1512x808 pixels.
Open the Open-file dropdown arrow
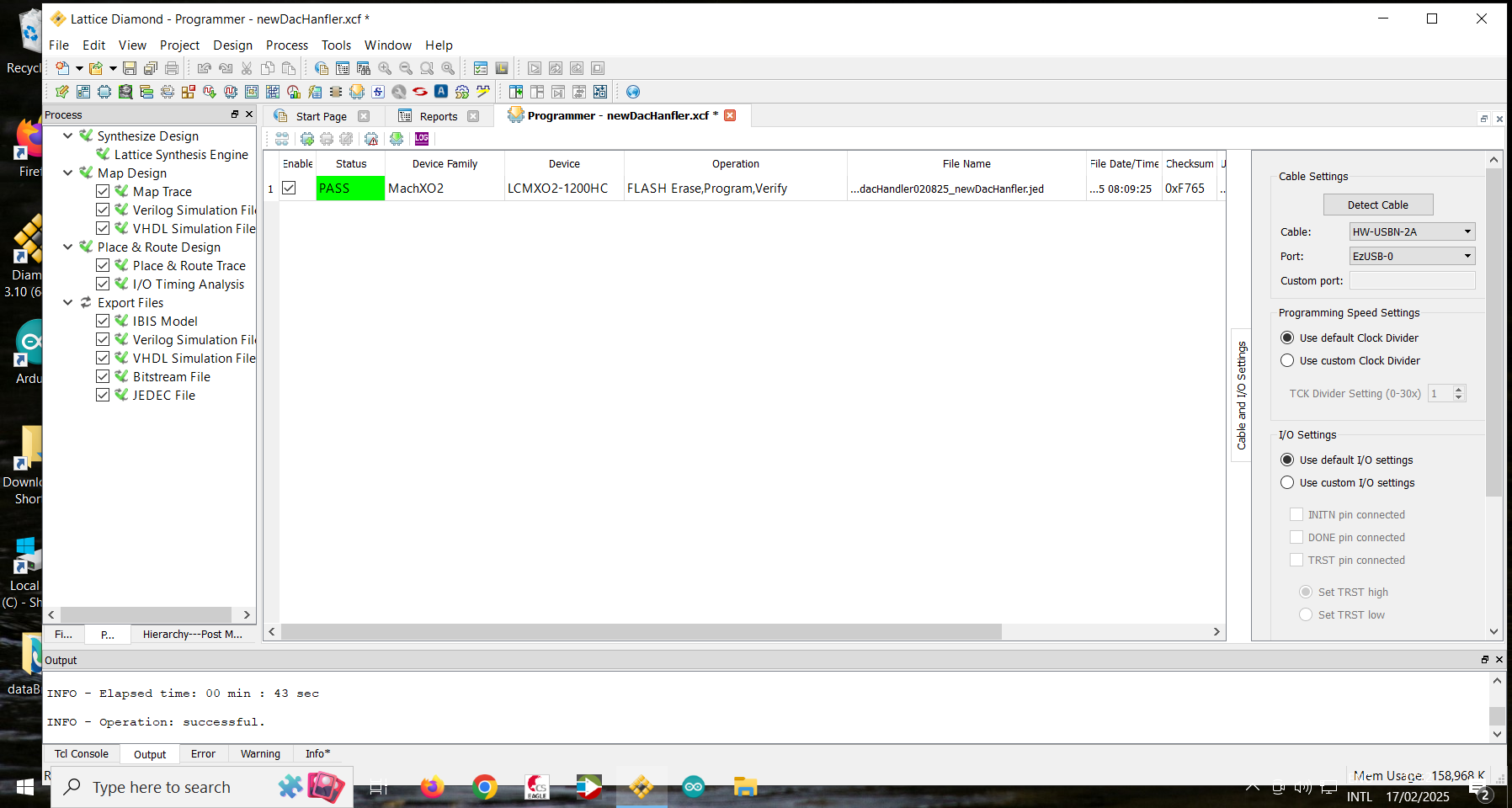113,68
